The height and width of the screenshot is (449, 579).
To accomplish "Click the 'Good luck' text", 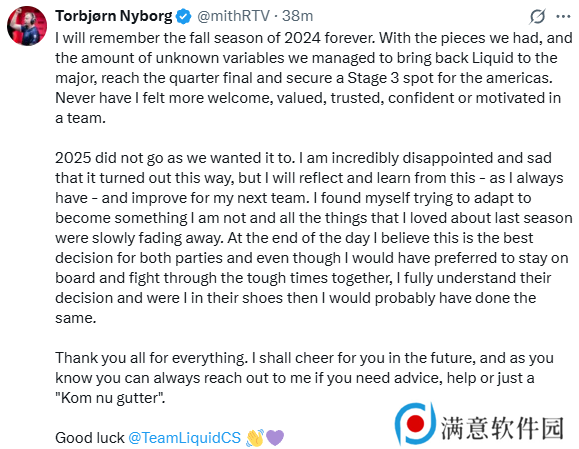I will [90, 438].
